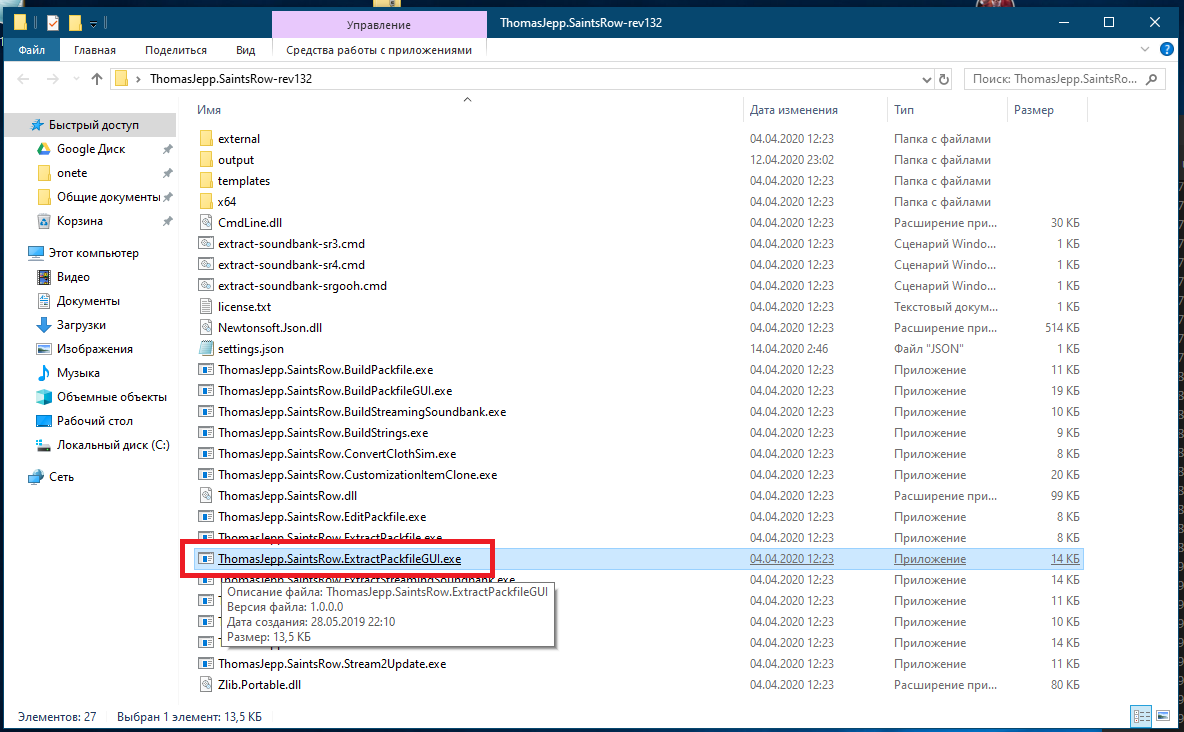Open the Музыка library
Viewport: 1184px width, 732px height.
point(78,373)
